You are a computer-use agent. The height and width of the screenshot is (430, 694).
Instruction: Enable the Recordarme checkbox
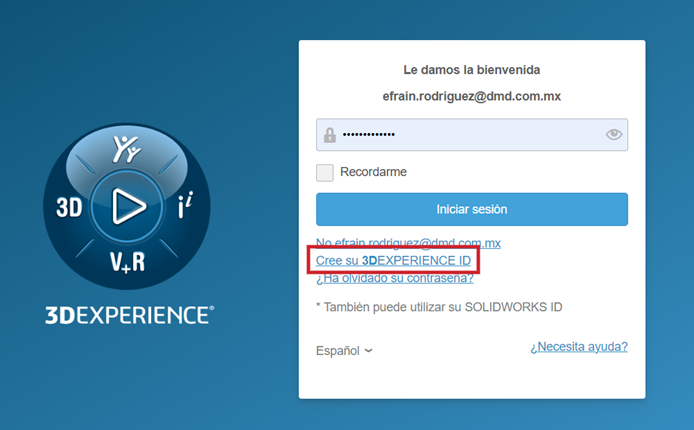[x=325, y=173]
